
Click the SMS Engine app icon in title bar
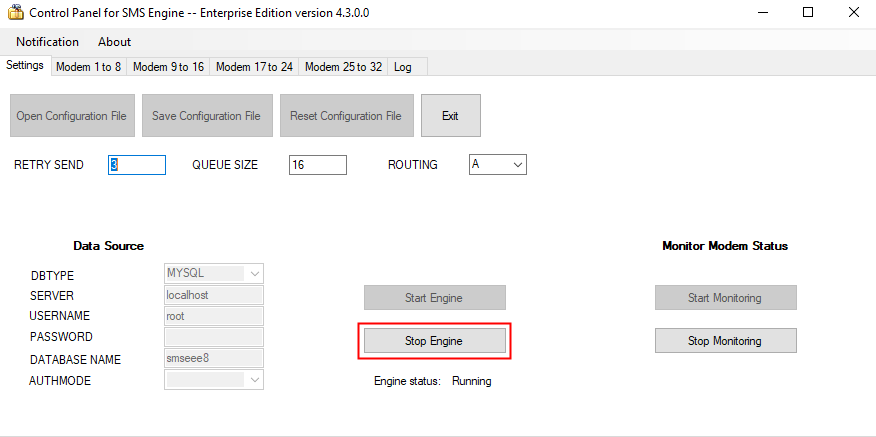click(14, 14)
